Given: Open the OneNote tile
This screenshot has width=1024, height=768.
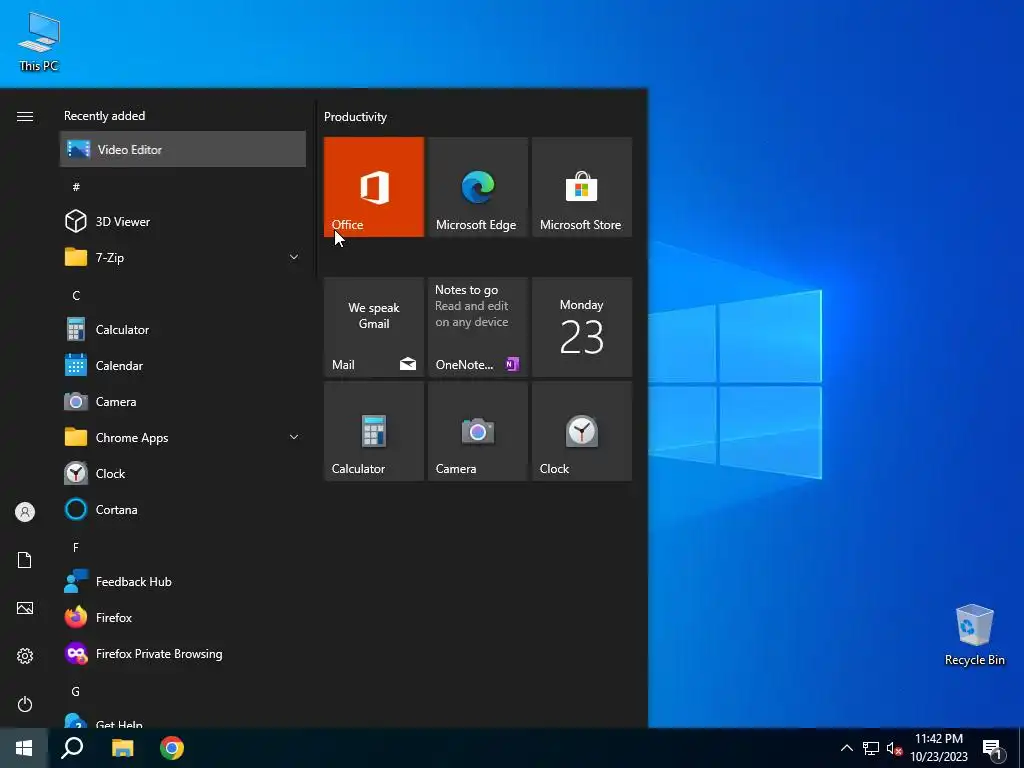Looking at the screenshot, I should [x=477, y=327].
